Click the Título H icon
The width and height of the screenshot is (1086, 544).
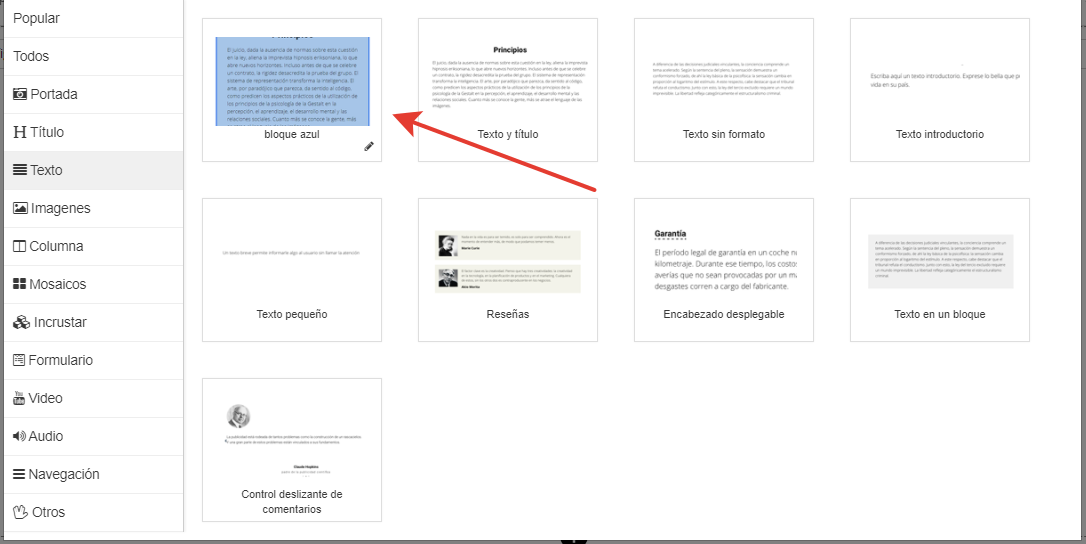point(20,132)
